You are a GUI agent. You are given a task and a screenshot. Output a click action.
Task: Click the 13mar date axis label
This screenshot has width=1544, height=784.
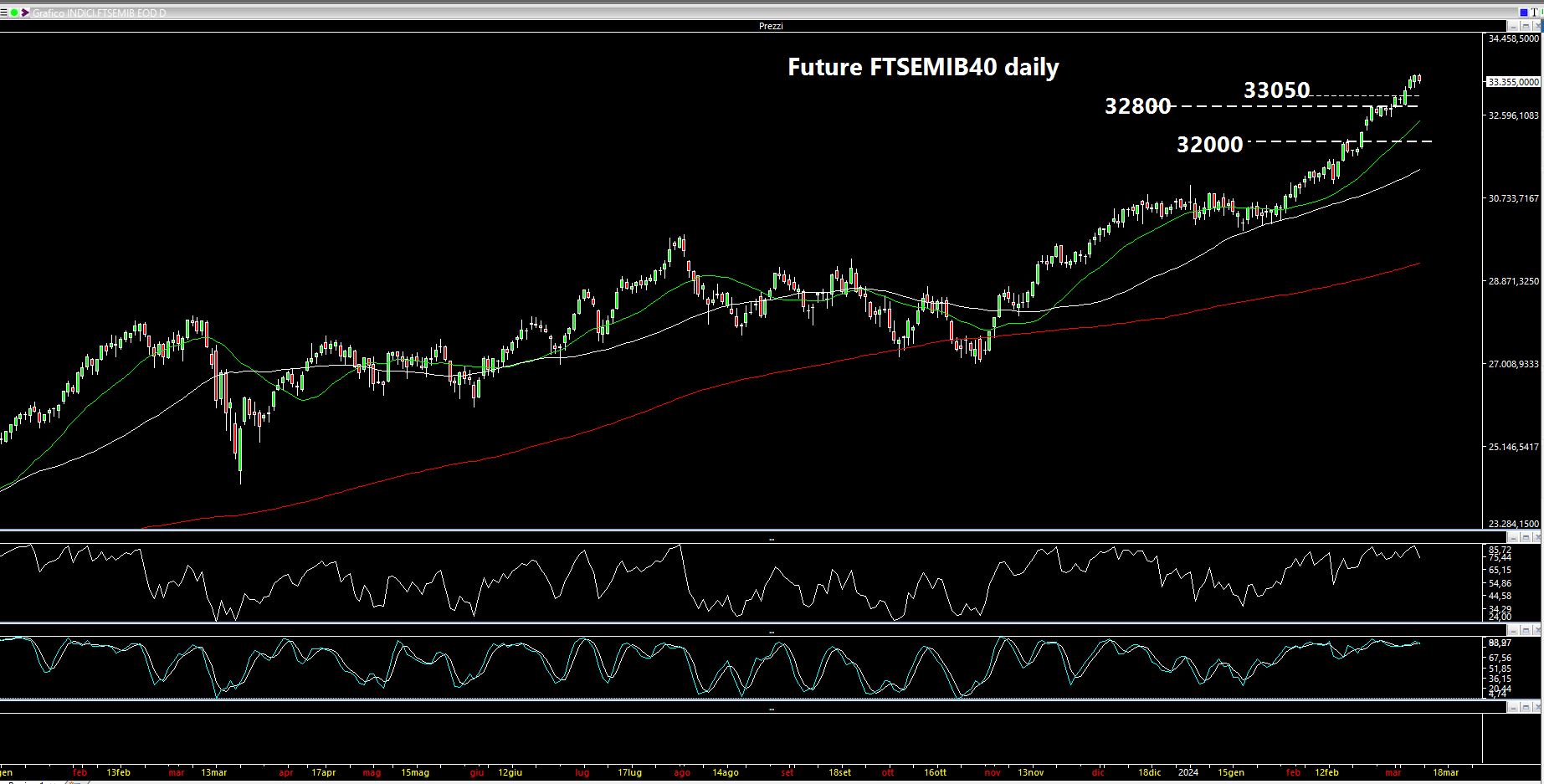pos(214,772)
